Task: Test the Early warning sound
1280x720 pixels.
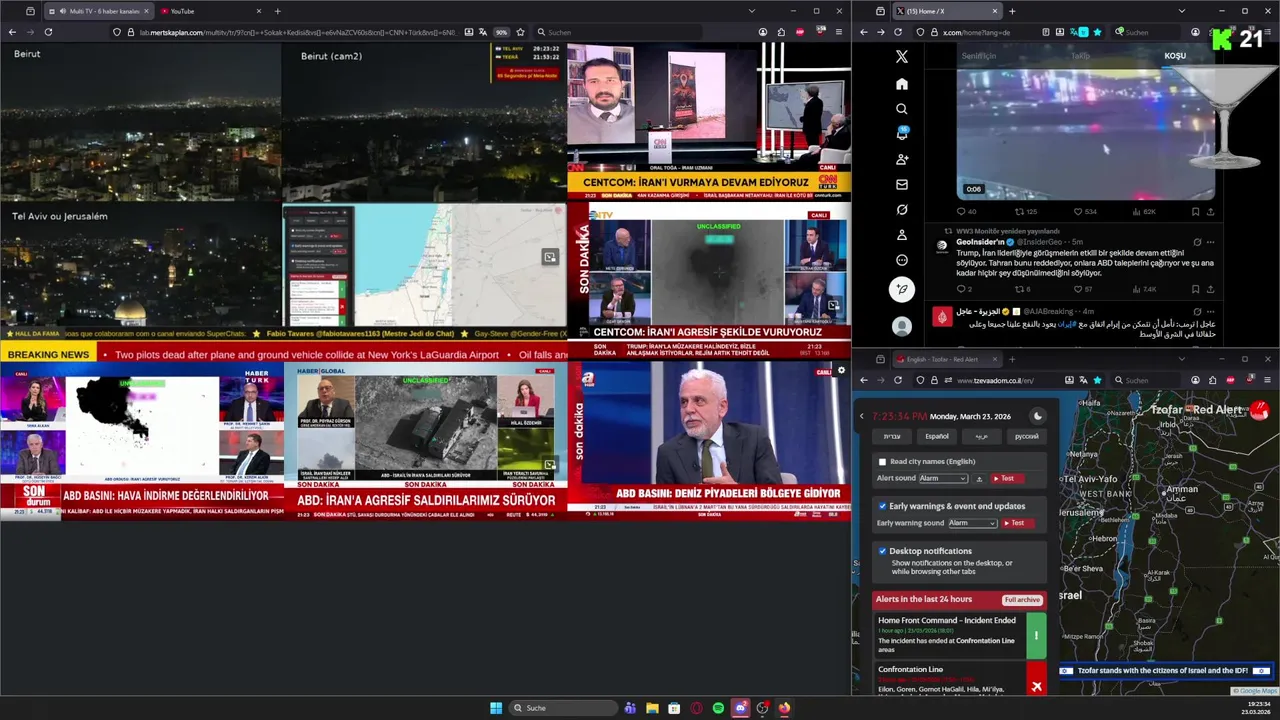Action: 1017,523
